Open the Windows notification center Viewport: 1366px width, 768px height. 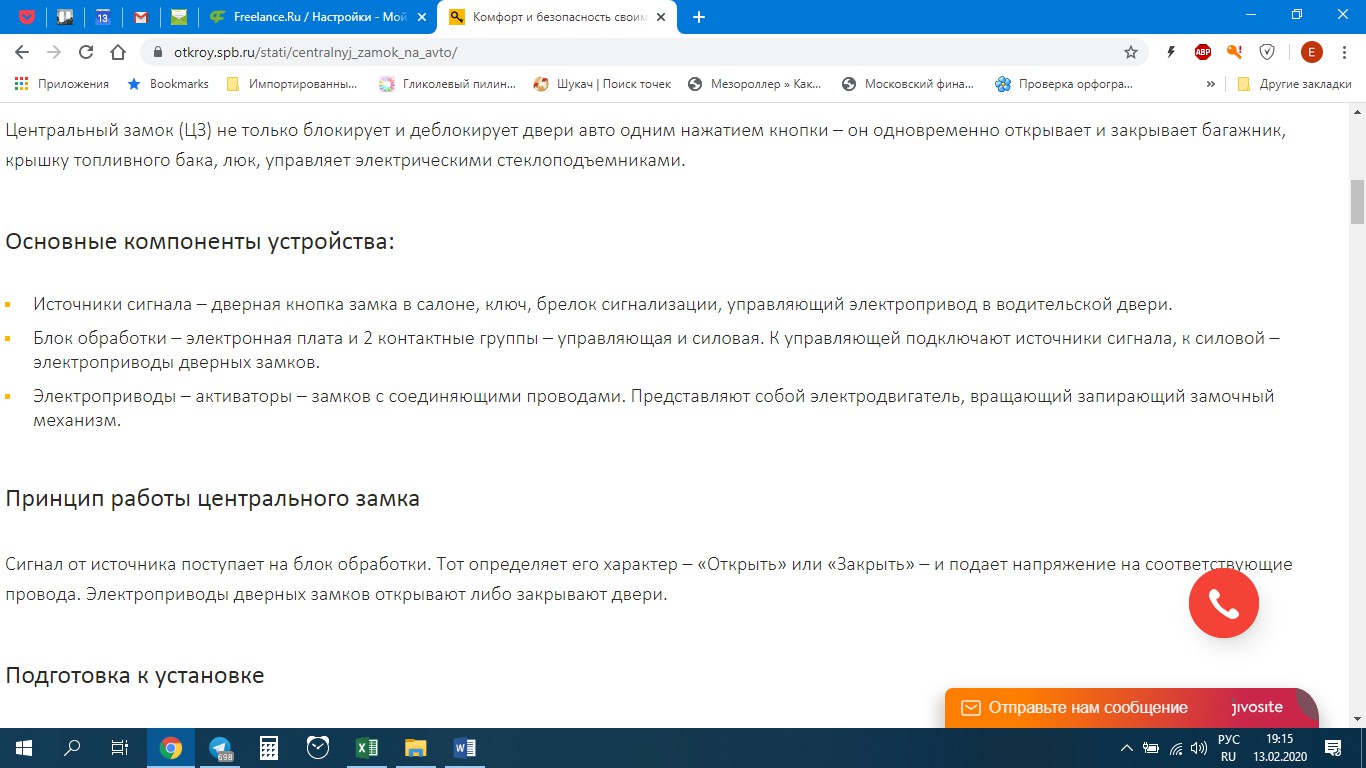pos(1333,748)
